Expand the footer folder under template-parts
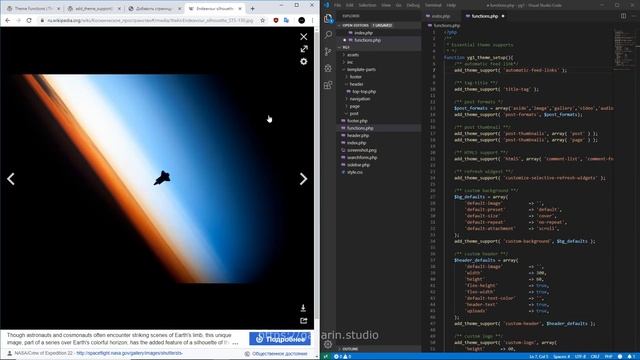This screenshot has width=640, height=360. (x=355, y=77)
